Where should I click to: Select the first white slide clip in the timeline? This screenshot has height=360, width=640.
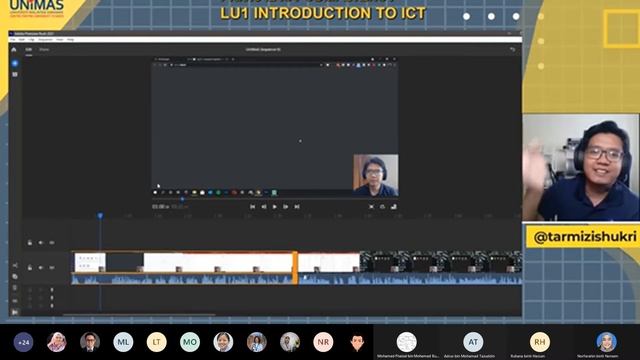pyautogui.click(x=90, y=262)
